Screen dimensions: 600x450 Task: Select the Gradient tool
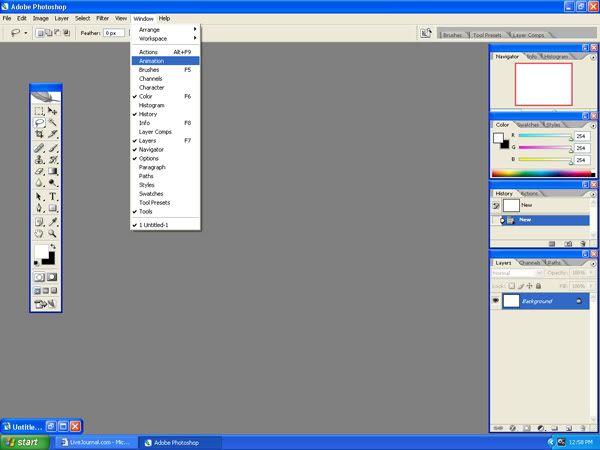click(52, 171)
